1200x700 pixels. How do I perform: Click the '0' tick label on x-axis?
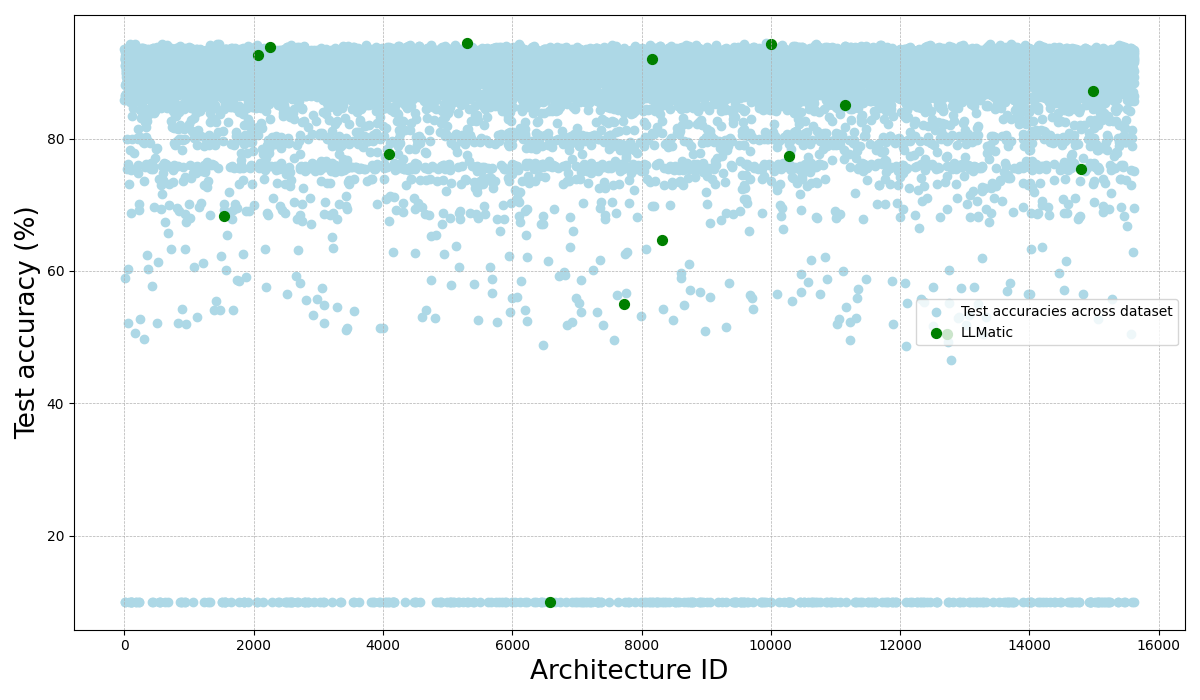pyautogui.click(x=124, y=646)
